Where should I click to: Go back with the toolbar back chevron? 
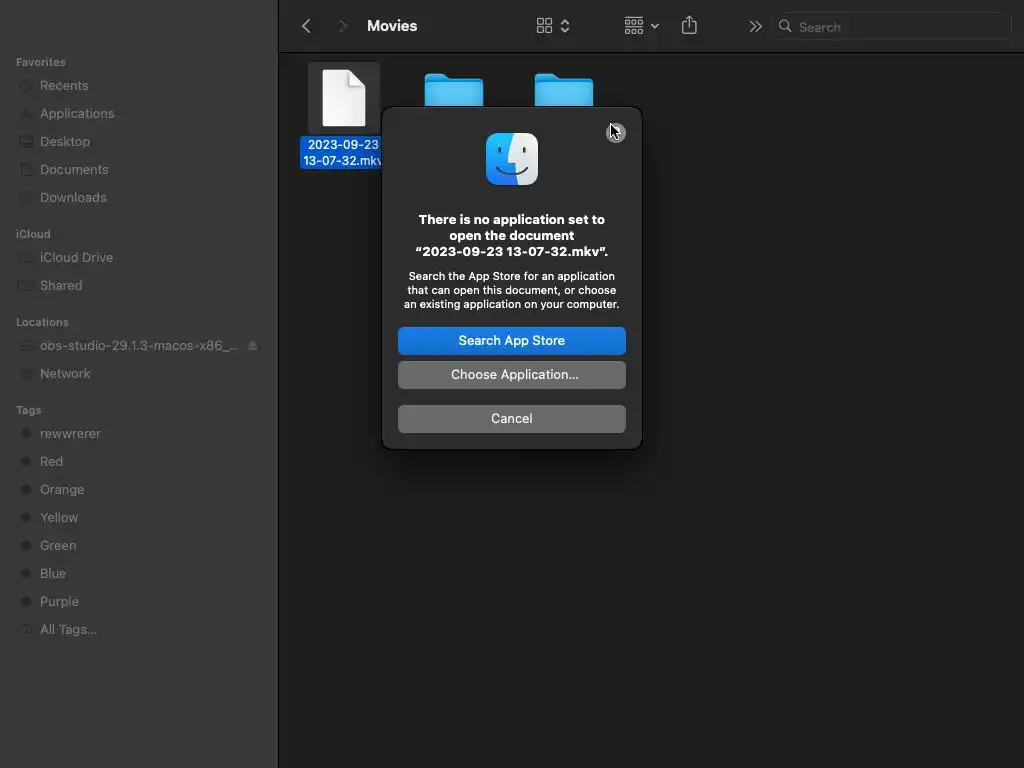306,26
